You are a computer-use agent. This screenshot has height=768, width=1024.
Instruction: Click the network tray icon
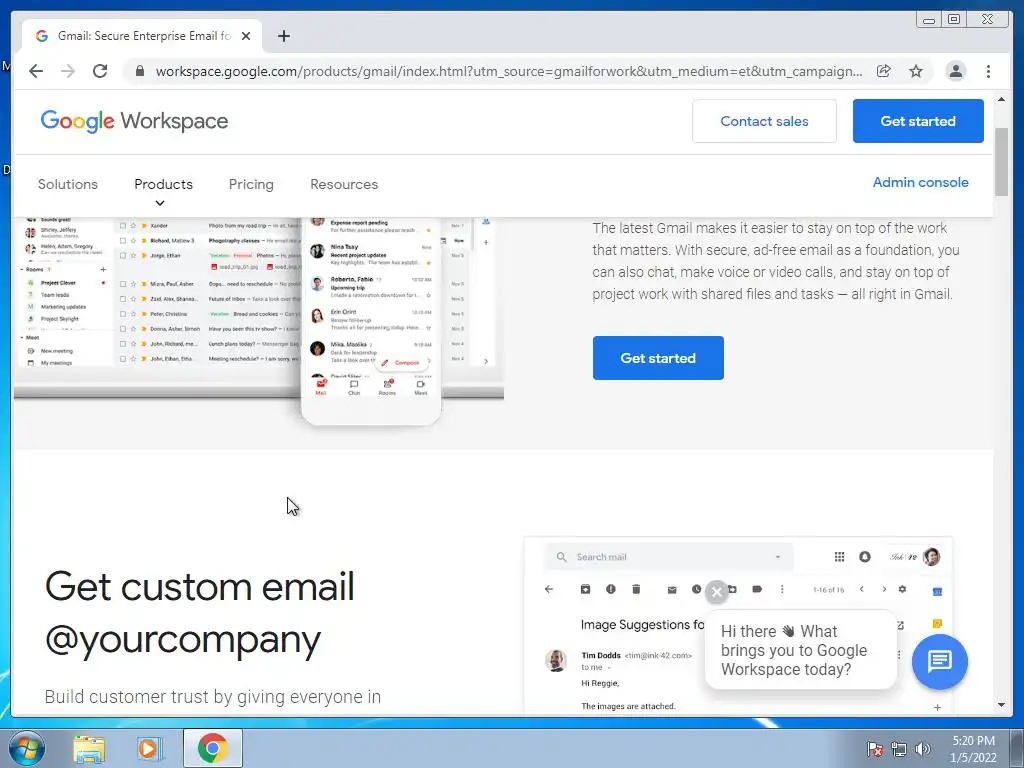coord(899,749)
